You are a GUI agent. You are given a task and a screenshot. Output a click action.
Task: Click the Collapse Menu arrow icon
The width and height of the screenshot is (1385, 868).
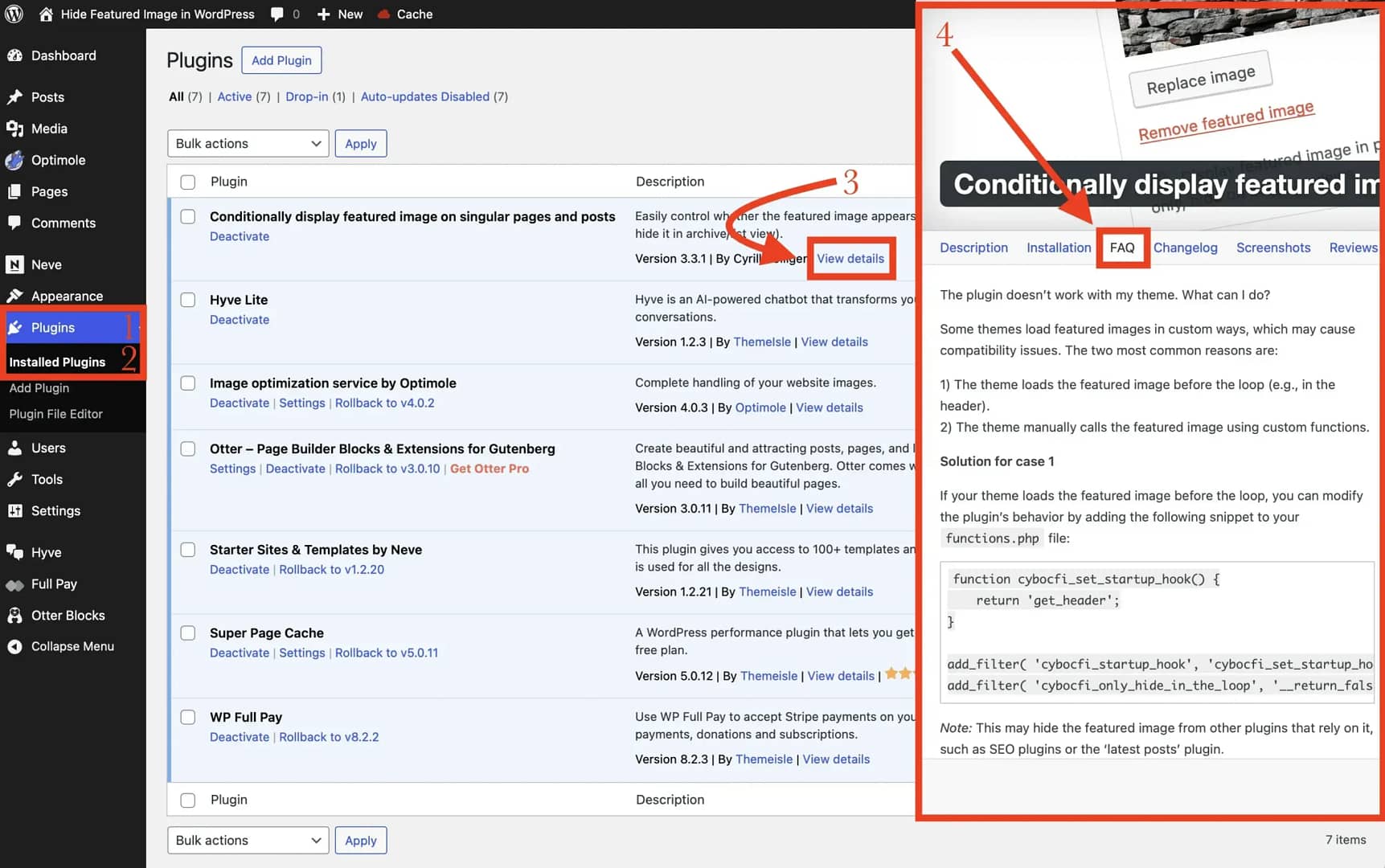pos(14,646)
